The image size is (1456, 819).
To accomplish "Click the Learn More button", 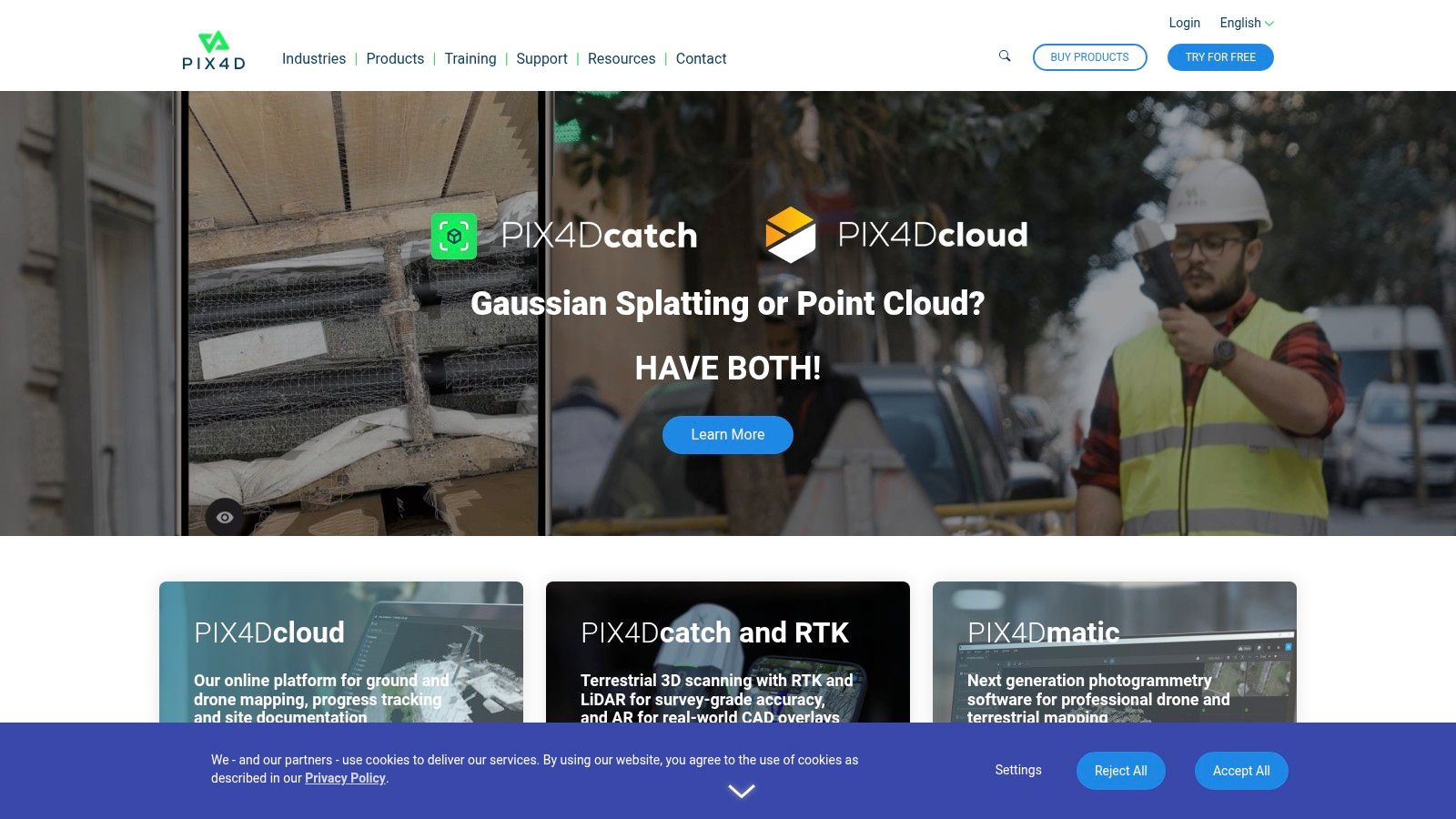I will pyautogui.click(x=728, y=435).
